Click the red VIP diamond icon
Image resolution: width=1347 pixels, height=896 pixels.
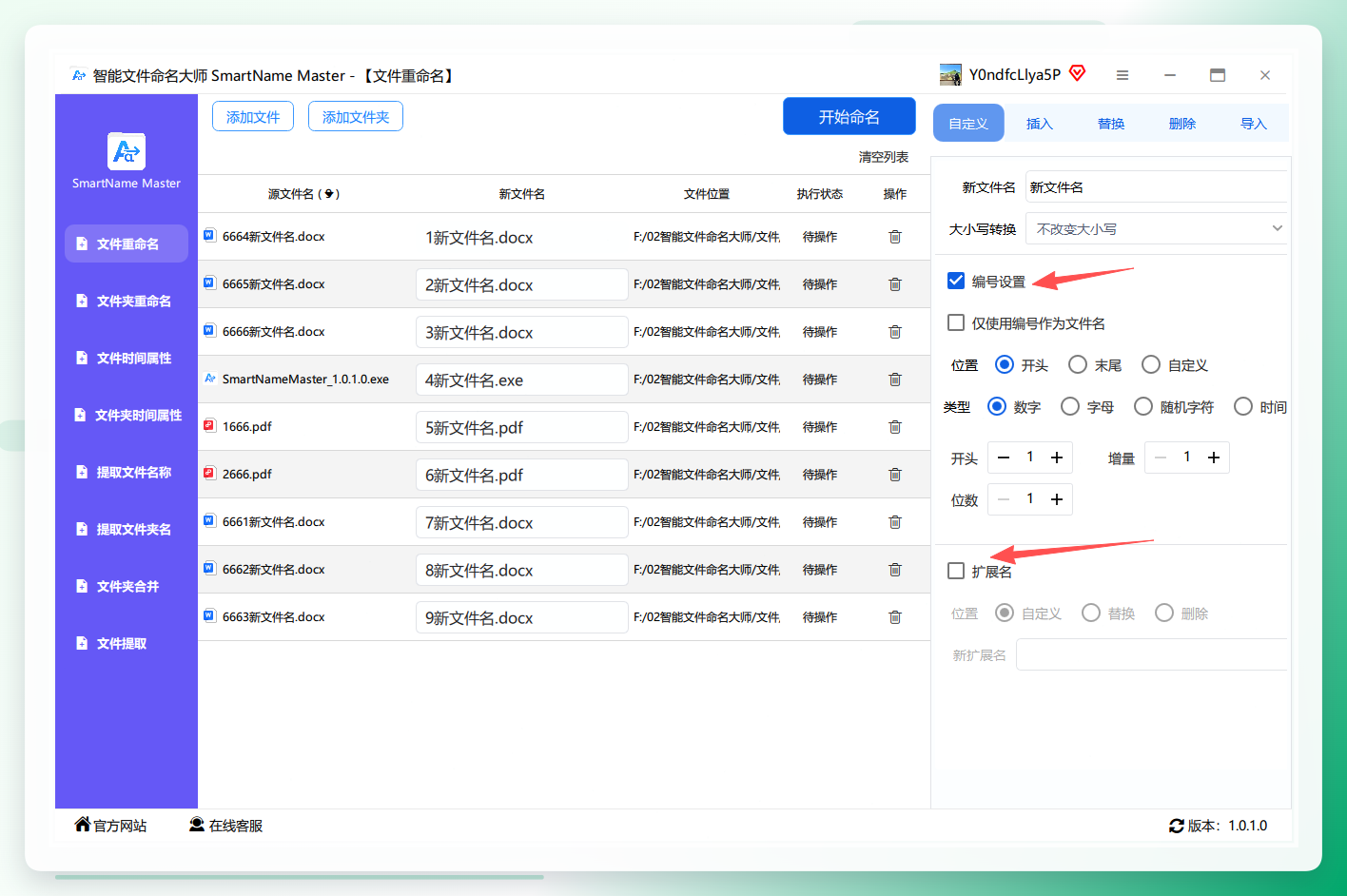(x=1078, y=73)
